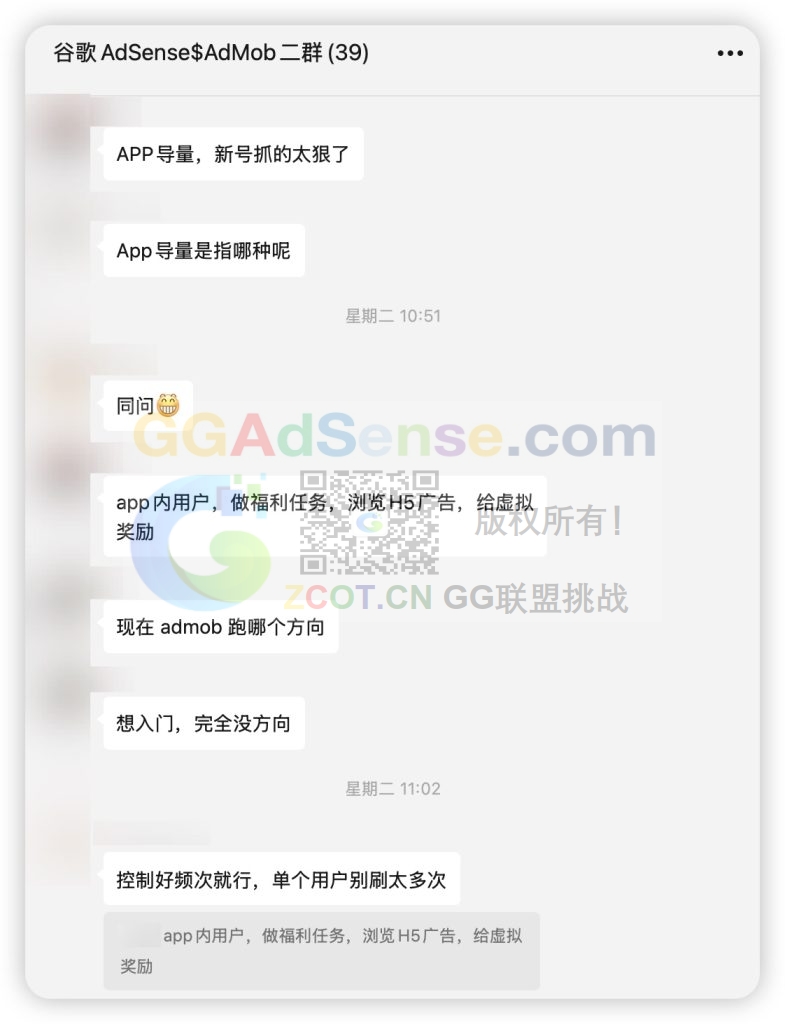Image resolution: width=785 pixels, height=1024 pixels.
Task: Click the timestamp 星期二 10:51
Action: point(393,316)
